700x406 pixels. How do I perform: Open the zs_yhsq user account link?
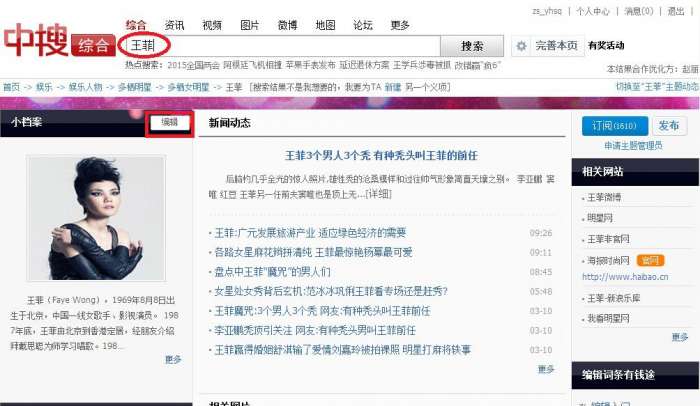[547, 11]
